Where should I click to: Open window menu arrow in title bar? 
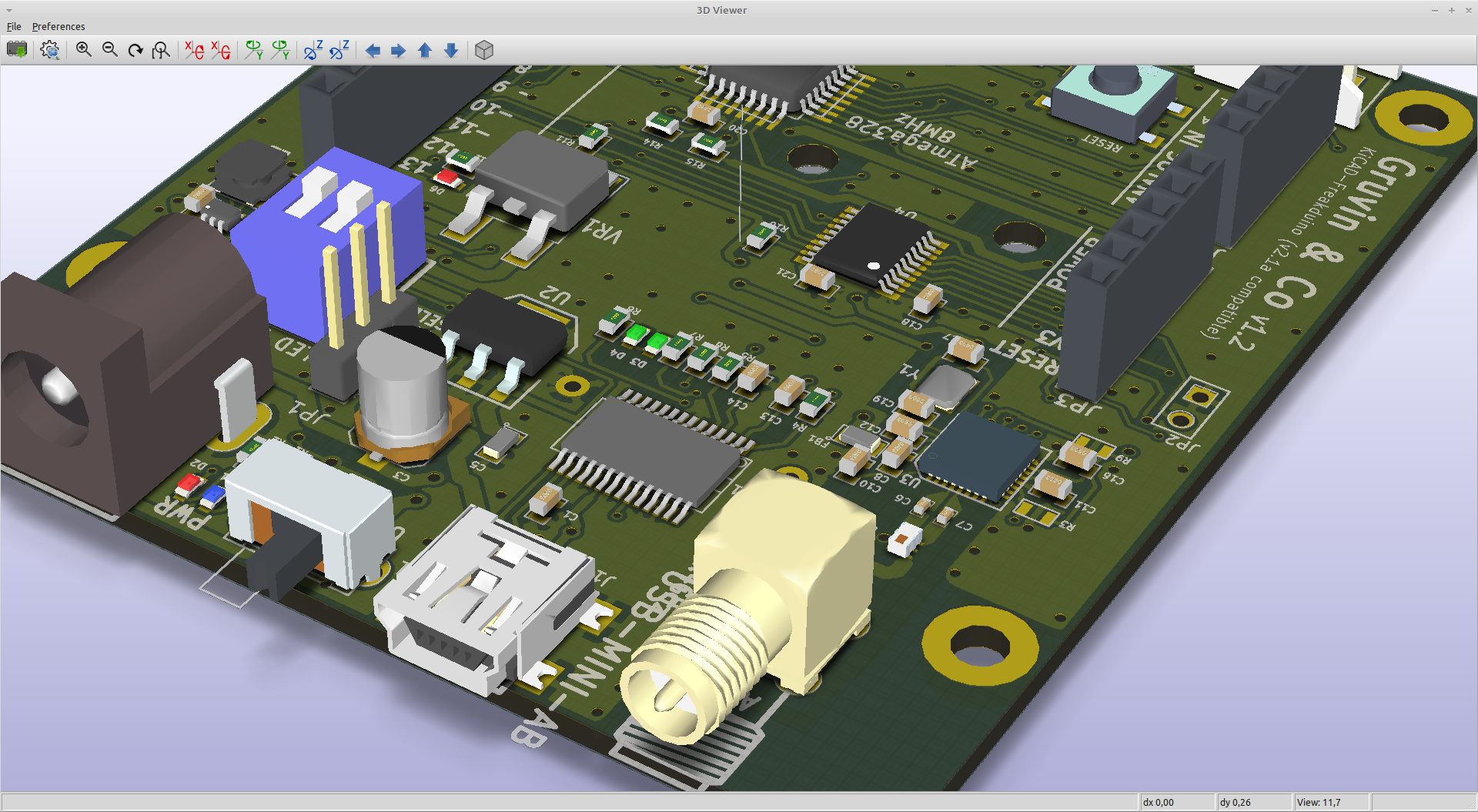pyautogui.click(x=9, y=10)
